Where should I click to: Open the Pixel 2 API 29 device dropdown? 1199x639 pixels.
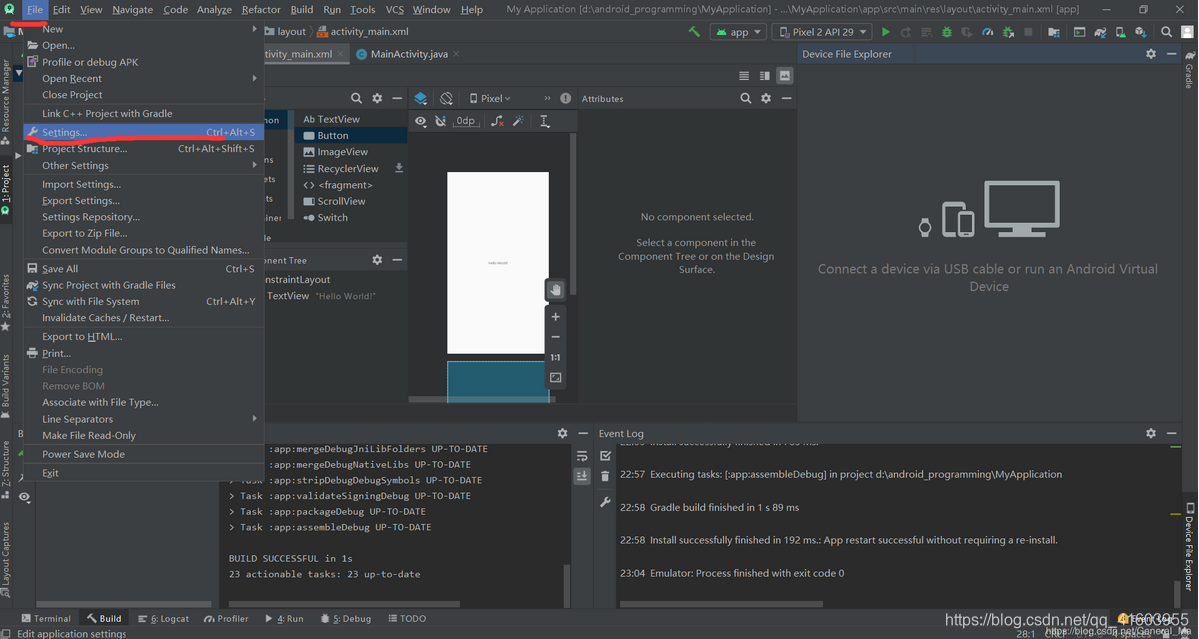click(822, 31)
